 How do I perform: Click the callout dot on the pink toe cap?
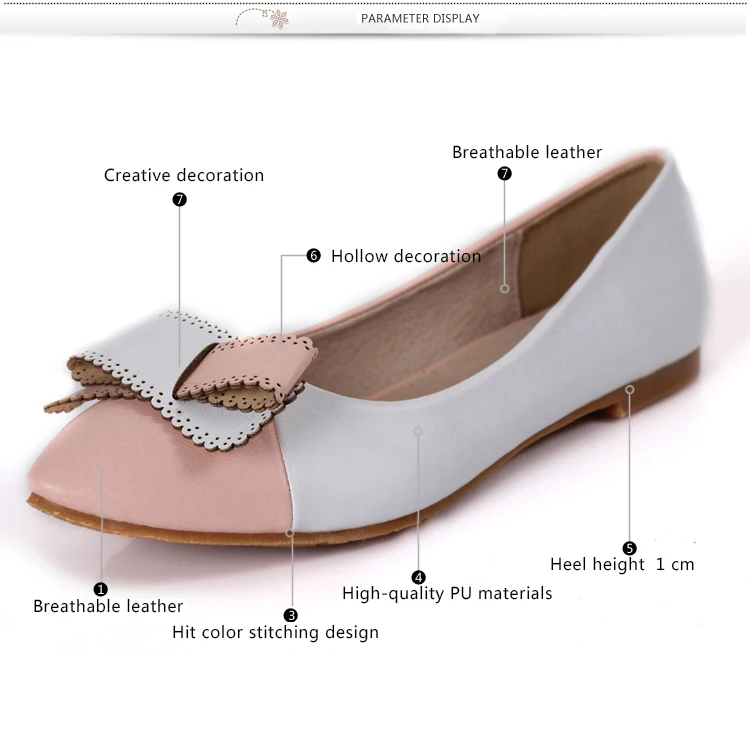click(x=101, y=465)
